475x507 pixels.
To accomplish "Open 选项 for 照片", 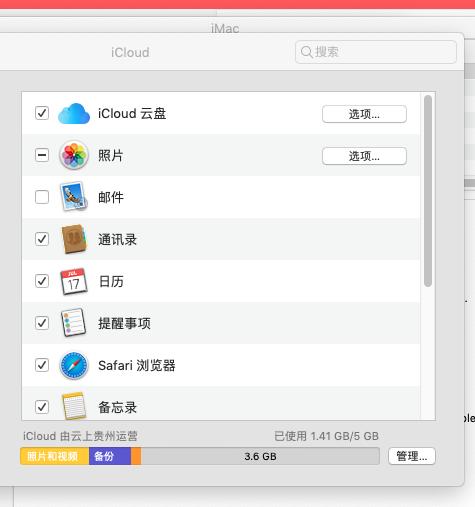I will pos(364,156).
